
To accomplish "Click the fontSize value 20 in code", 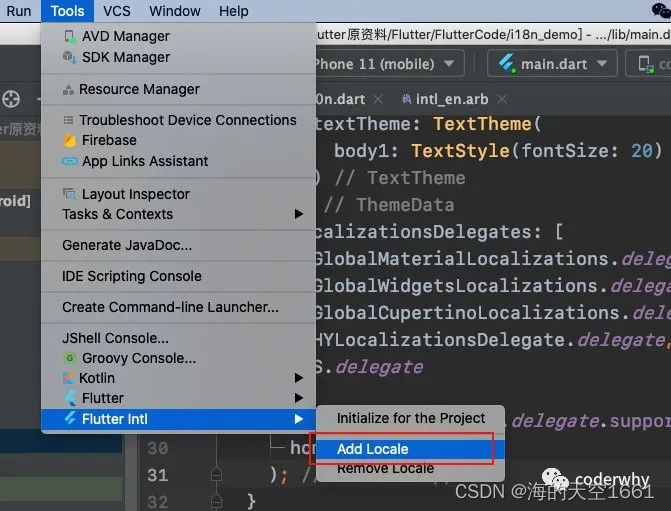I will pyautogui.click(x=641, y=151).
